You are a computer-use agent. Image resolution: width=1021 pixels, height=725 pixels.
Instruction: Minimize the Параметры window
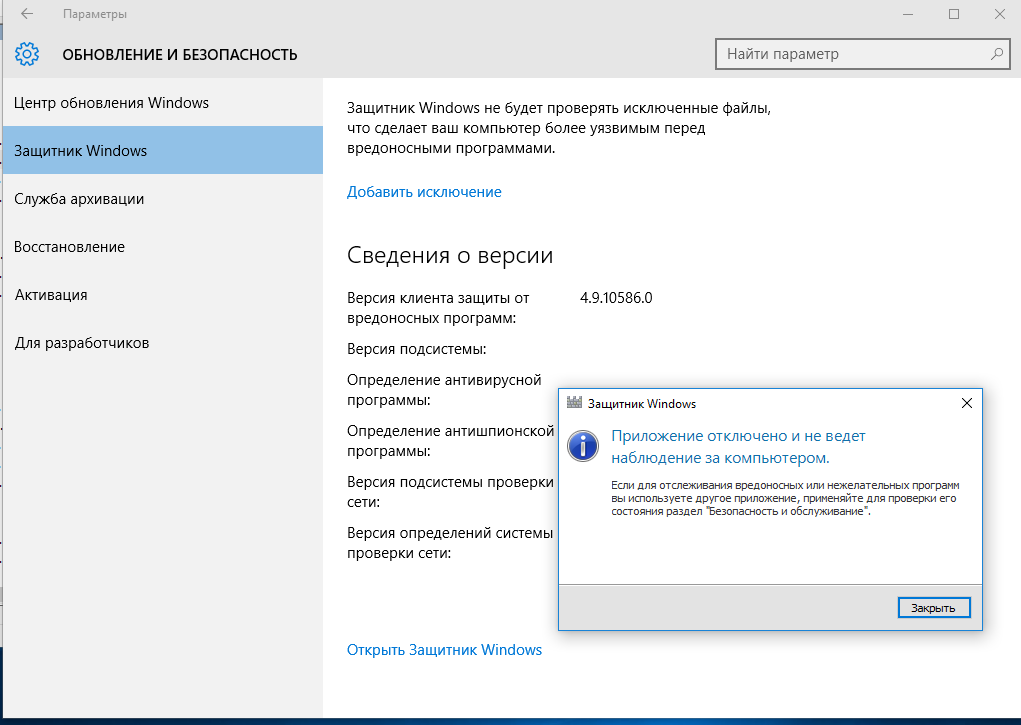click(907, 14)
